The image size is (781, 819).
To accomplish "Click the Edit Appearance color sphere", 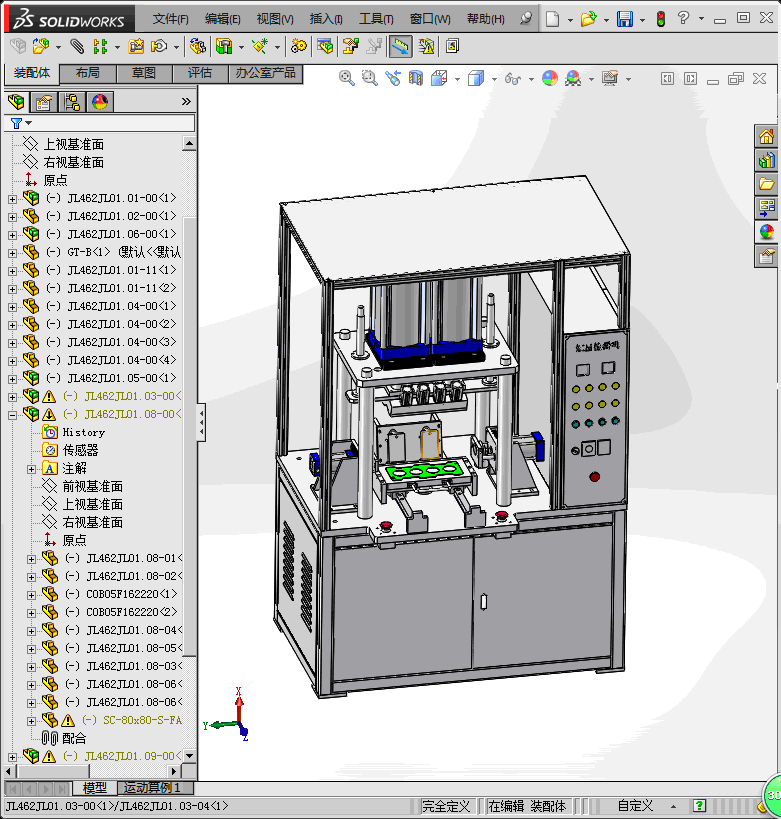I will tap(550, 78).
